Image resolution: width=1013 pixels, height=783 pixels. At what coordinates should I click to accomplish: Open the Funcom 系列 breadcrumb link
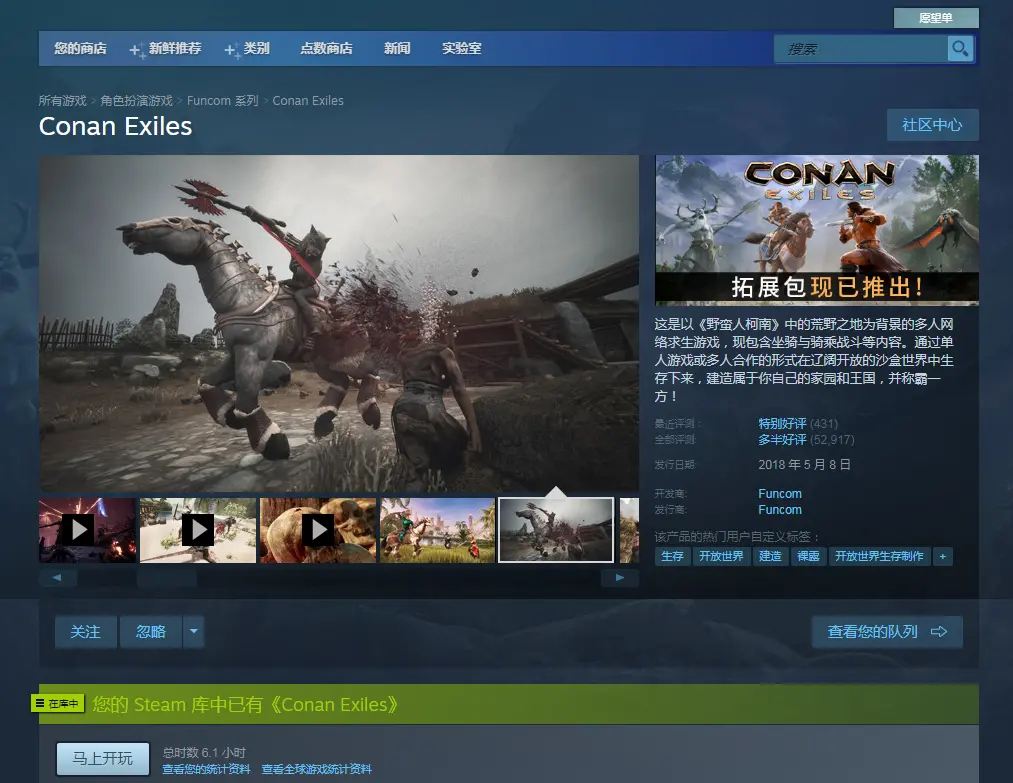[222, 101]
